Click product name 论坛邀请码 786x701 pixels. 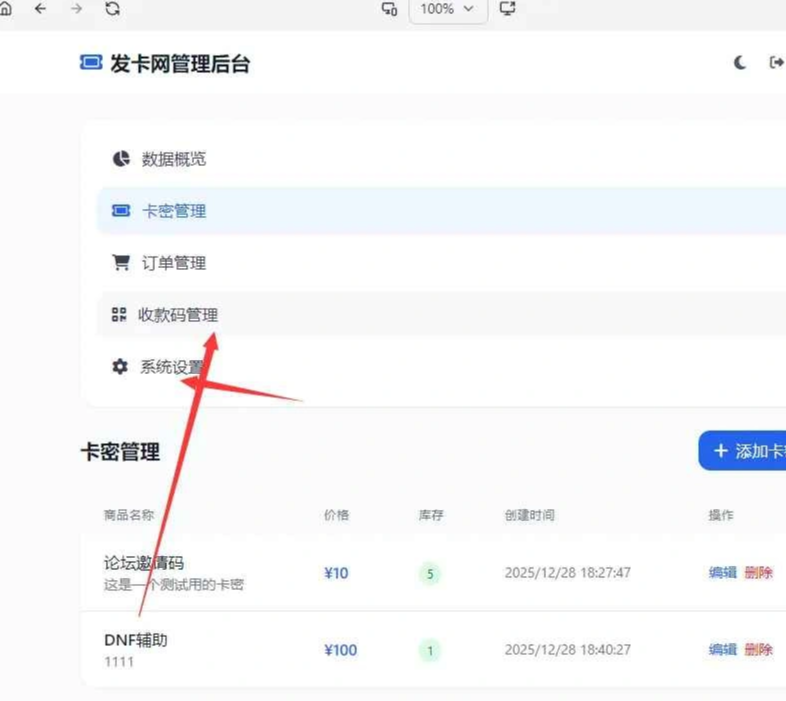[144, 563]
